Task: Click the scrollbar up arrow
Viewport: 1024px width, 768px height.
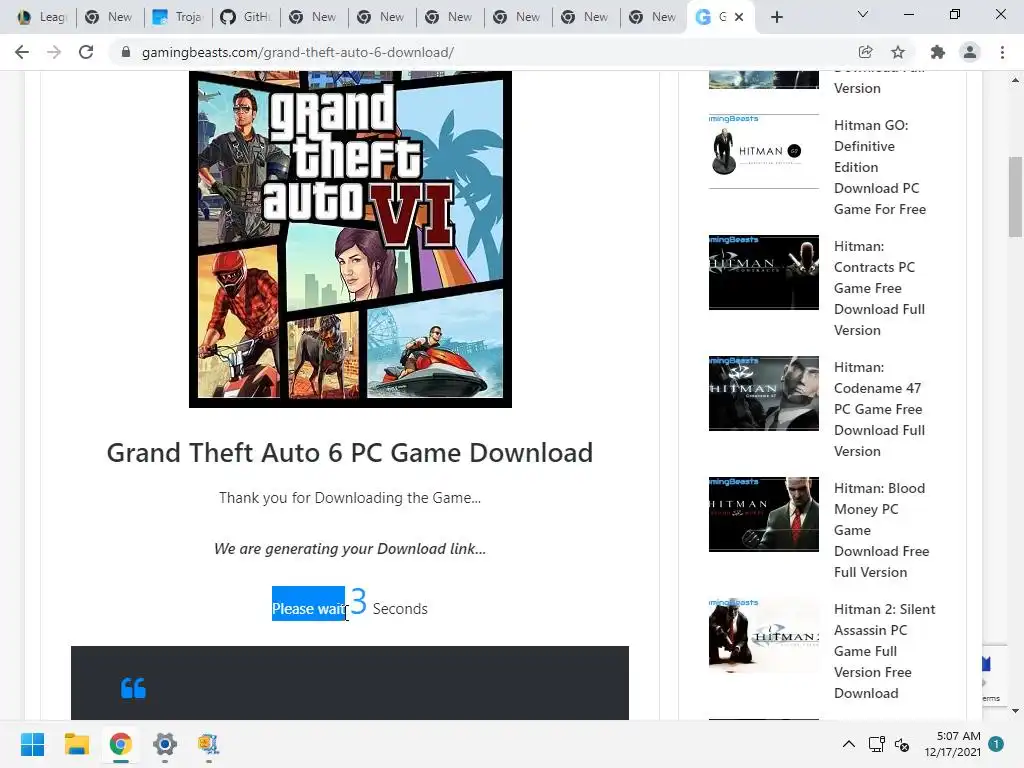Action: point(1015,80)
